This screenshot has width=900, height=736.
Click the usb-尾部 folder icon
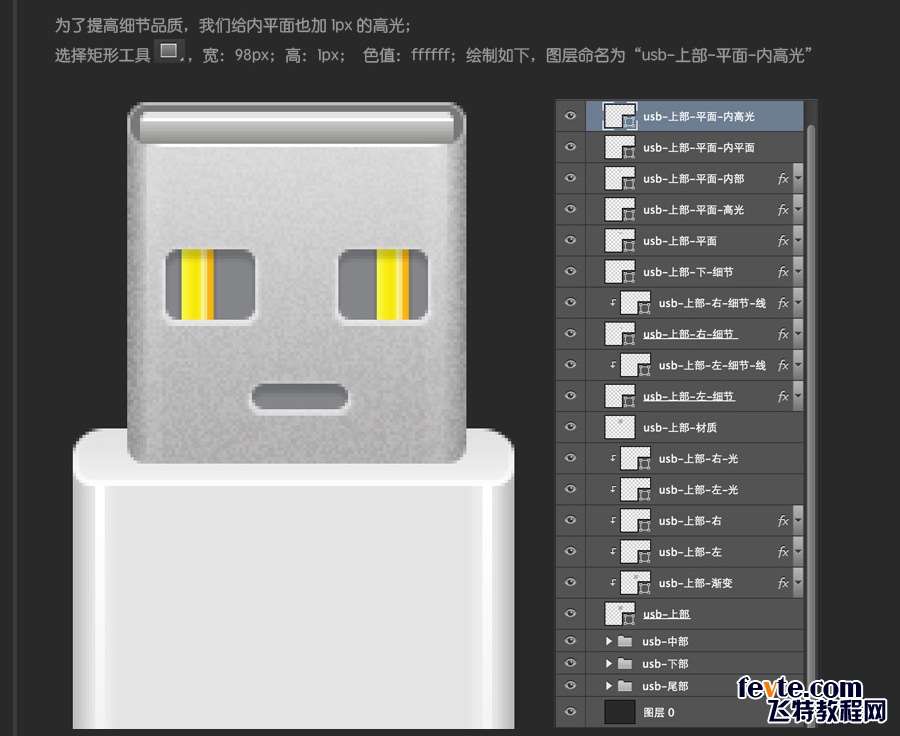coord(625,686)
